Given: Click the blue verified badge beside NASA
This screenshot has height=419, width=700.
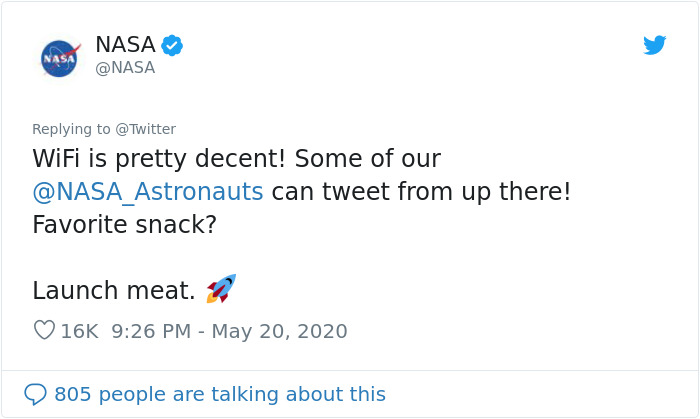Looking at the screenshot, I should (172, 45).
